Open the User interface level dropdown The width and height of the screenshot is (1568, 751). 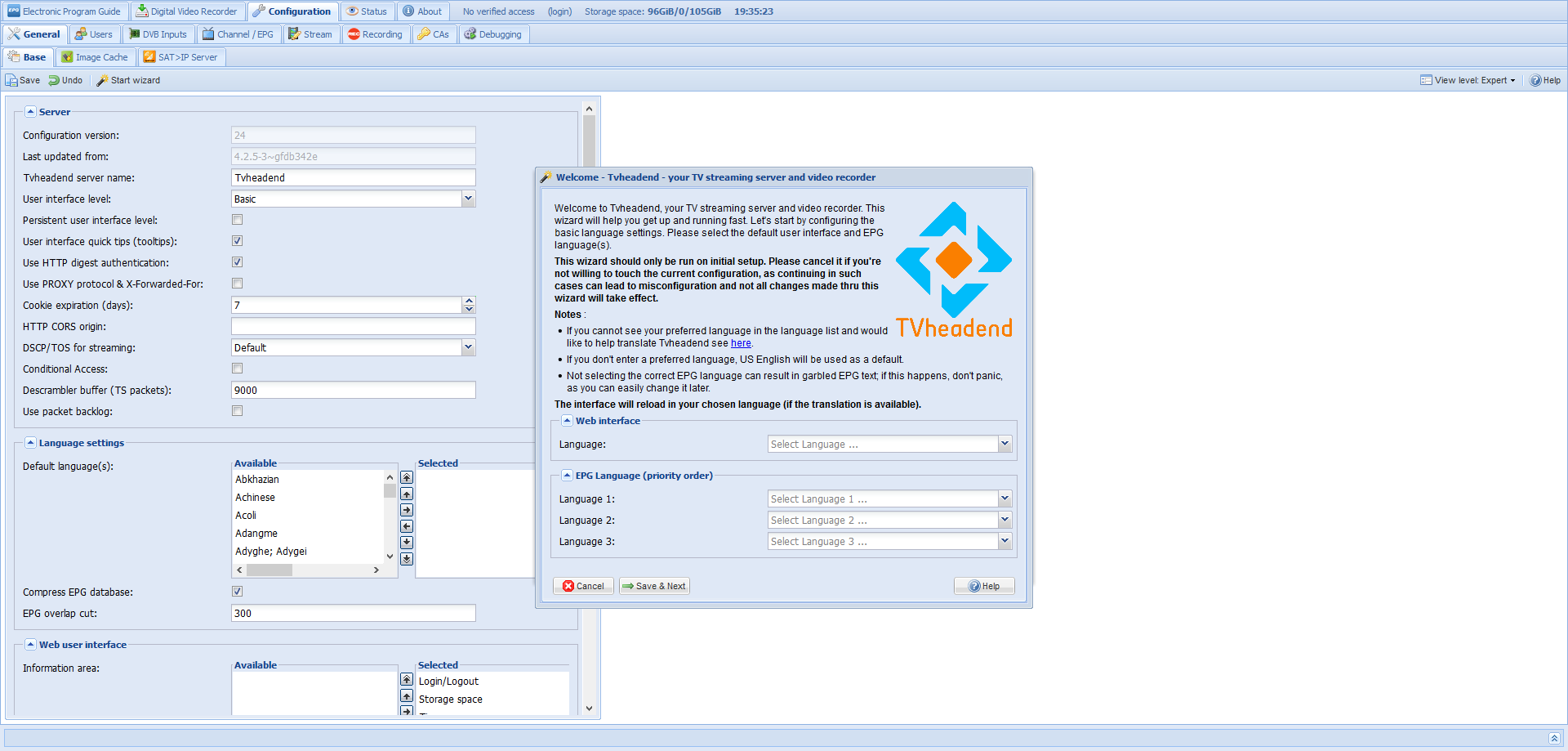tap(468, 199)
